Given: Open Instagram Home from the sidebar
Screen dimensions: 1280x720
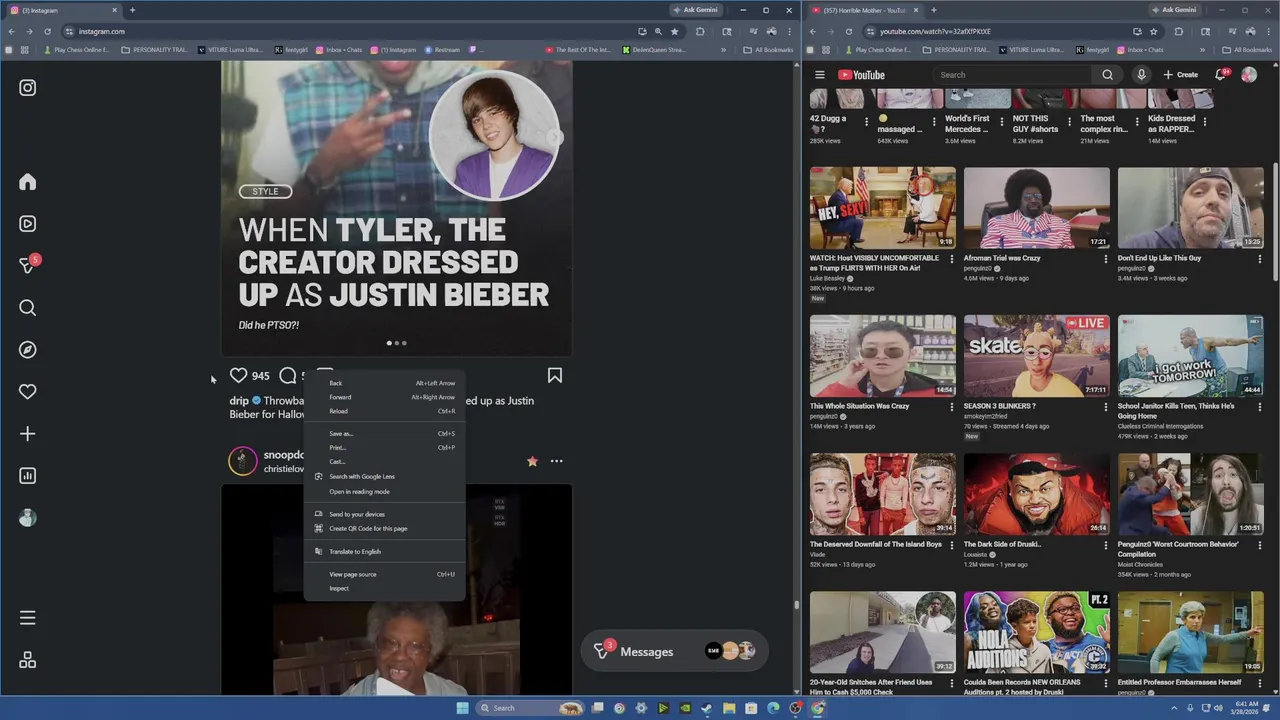Looking at the screenshot, I should [27, 182].
